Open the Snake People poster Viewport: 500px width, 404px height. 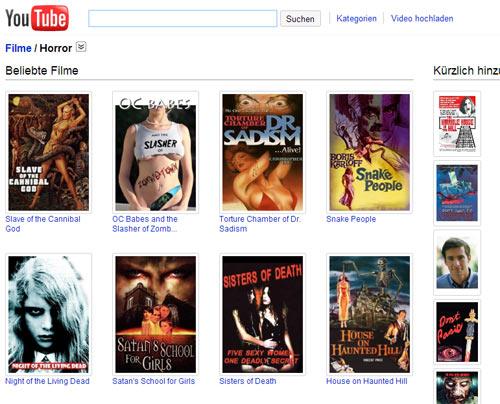[370, 152]
